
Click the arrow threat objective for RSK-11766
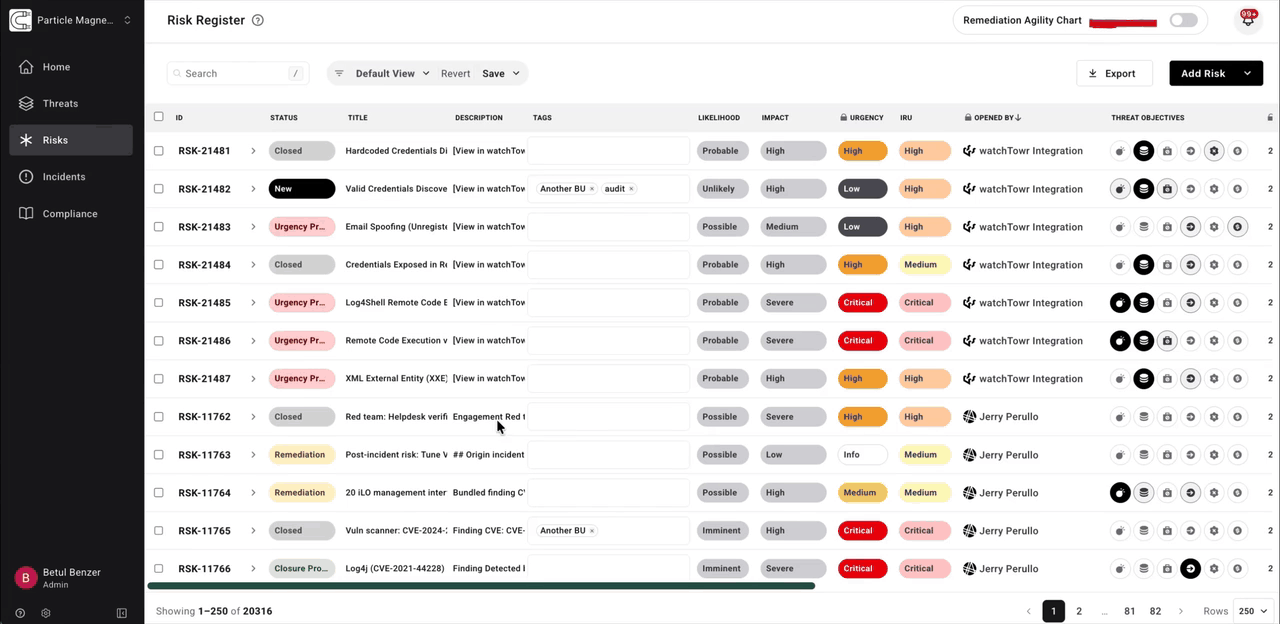coord(1191,569)
